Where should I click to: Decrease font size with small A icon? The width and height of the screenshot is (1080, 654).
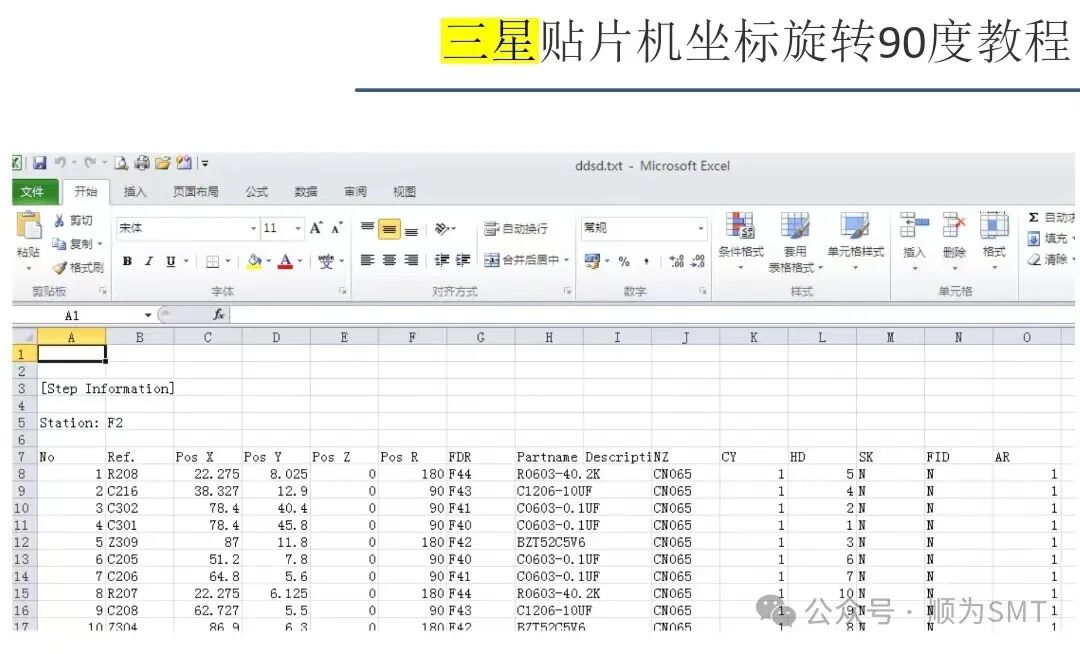337,229
